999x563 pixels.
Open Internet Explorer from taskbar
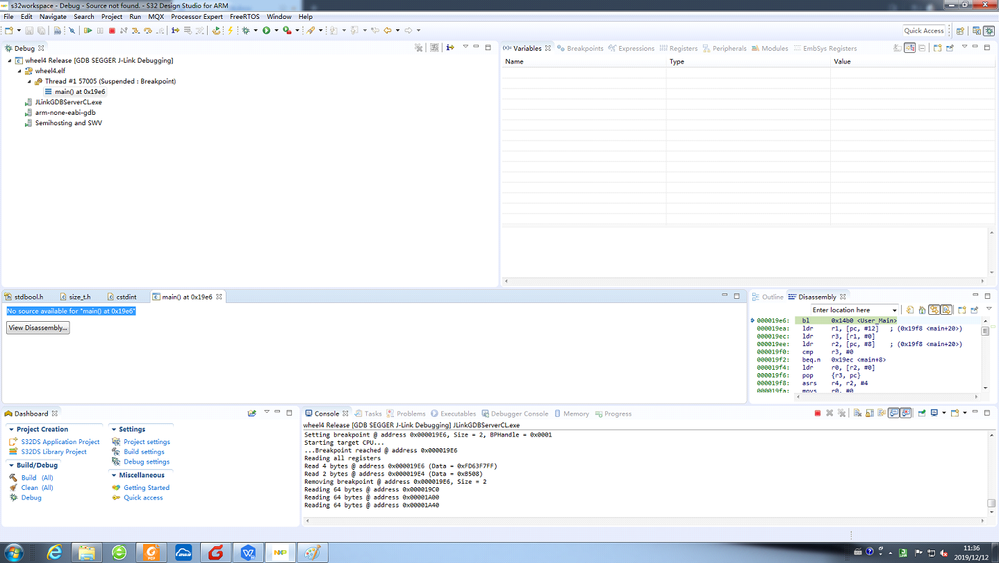[55, 552]
